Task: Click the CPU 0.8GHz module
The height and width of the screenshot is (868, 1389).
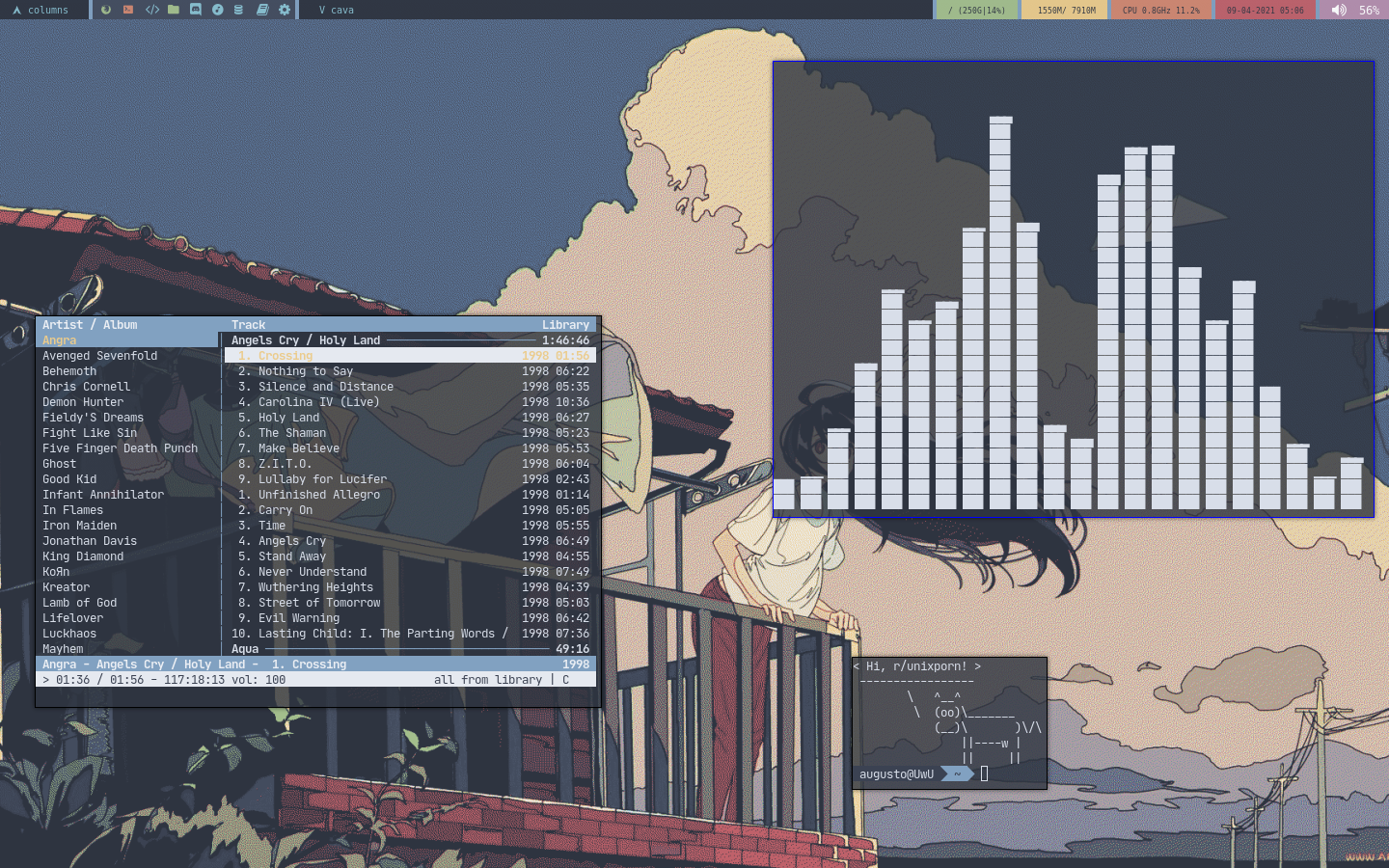Action: click(1160, 10)
